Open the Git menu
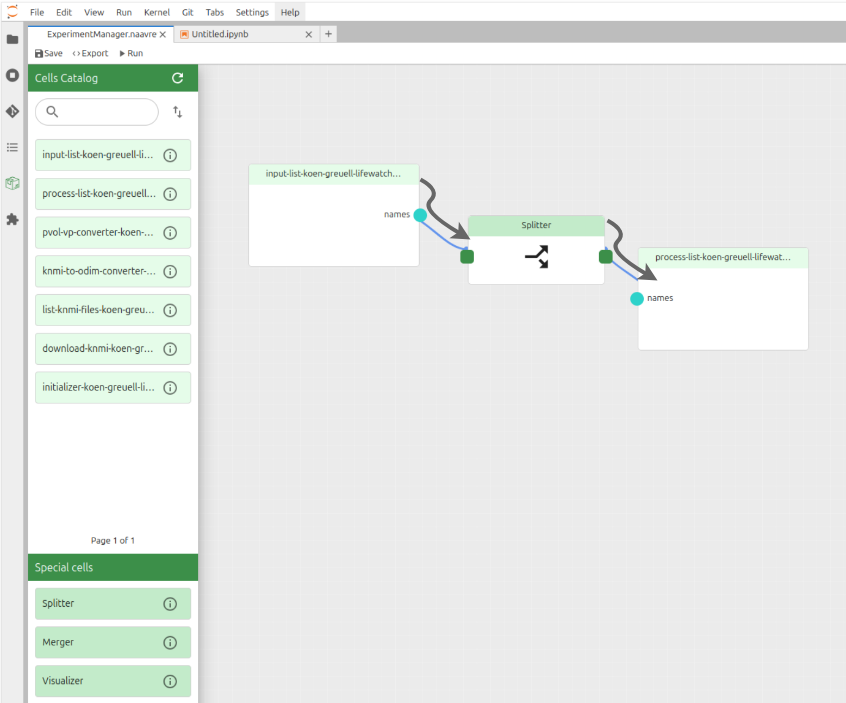846x703 pixels. click(187, 12)
